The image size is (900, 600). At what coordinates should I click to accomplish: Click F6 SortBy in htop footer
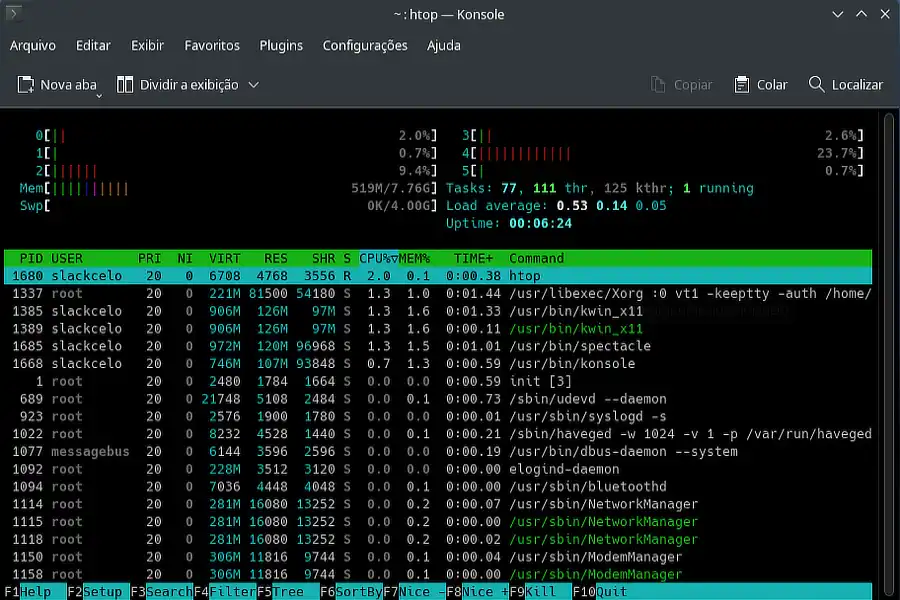pyautogui.click(x=351, y=591)
